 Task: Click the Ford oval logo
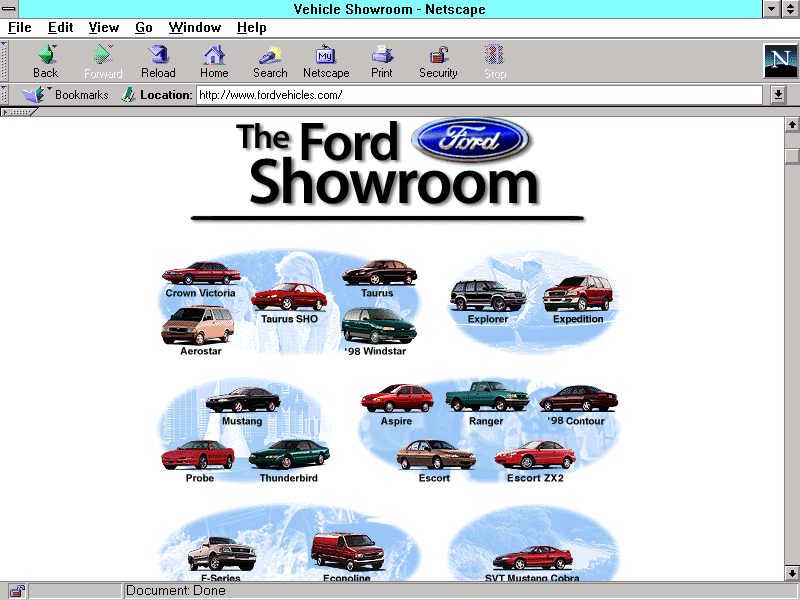pyautogui.click(x=471, y=139)
